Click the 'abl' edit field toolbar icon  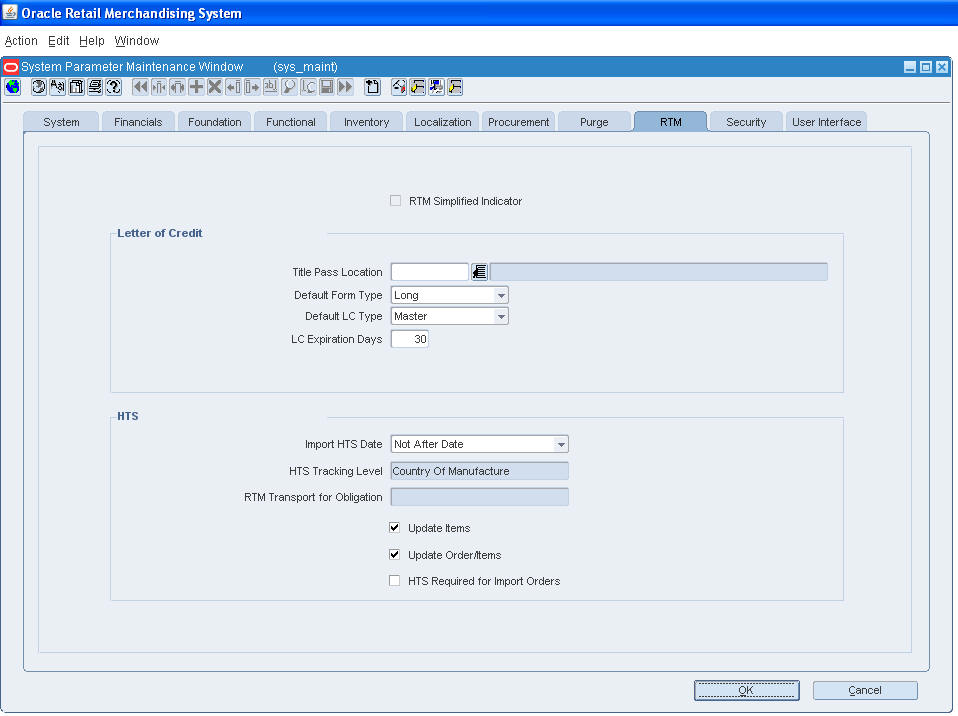click(271, 87)
